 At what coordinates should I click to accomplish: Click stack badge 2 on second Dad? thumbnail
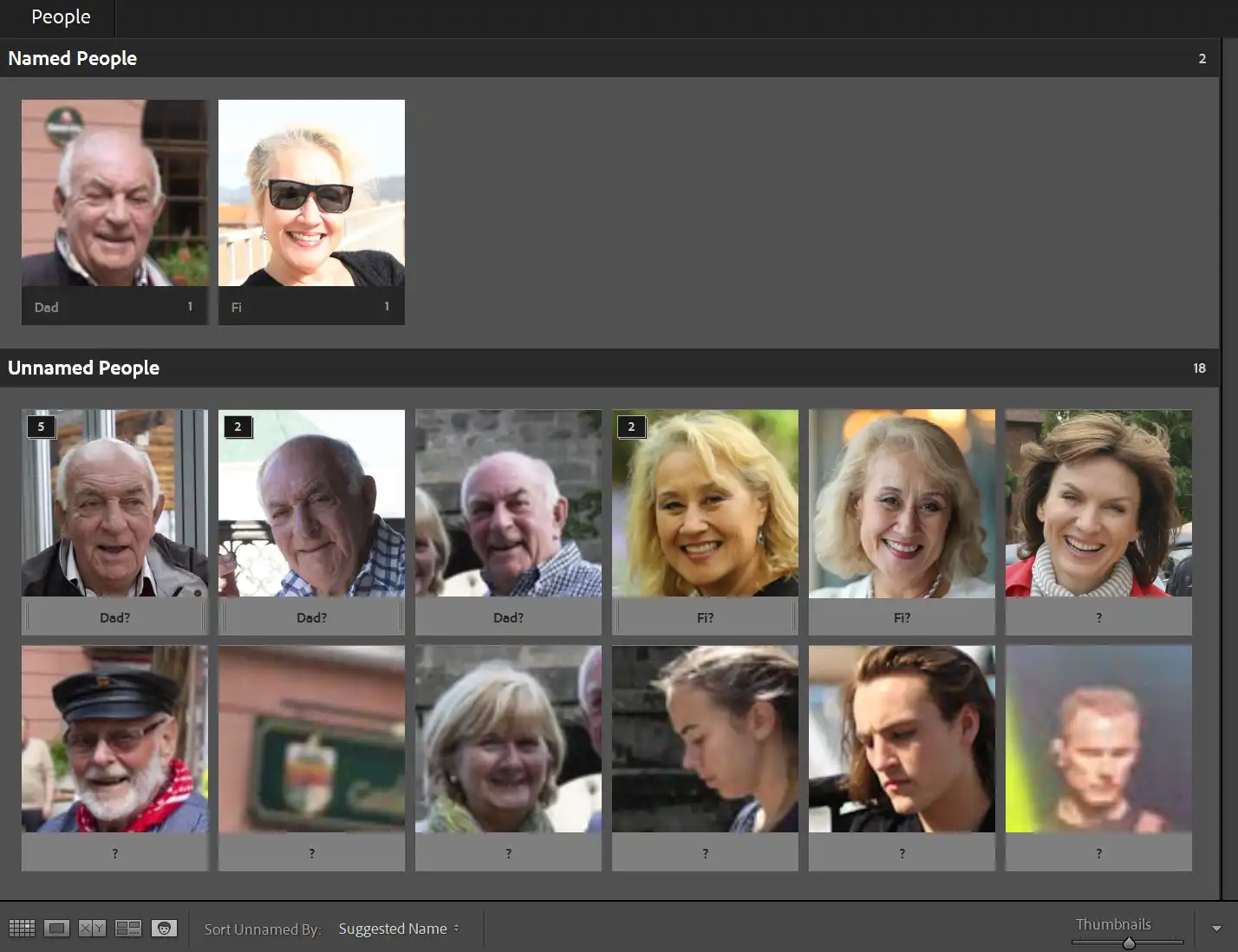pos(238,427)
